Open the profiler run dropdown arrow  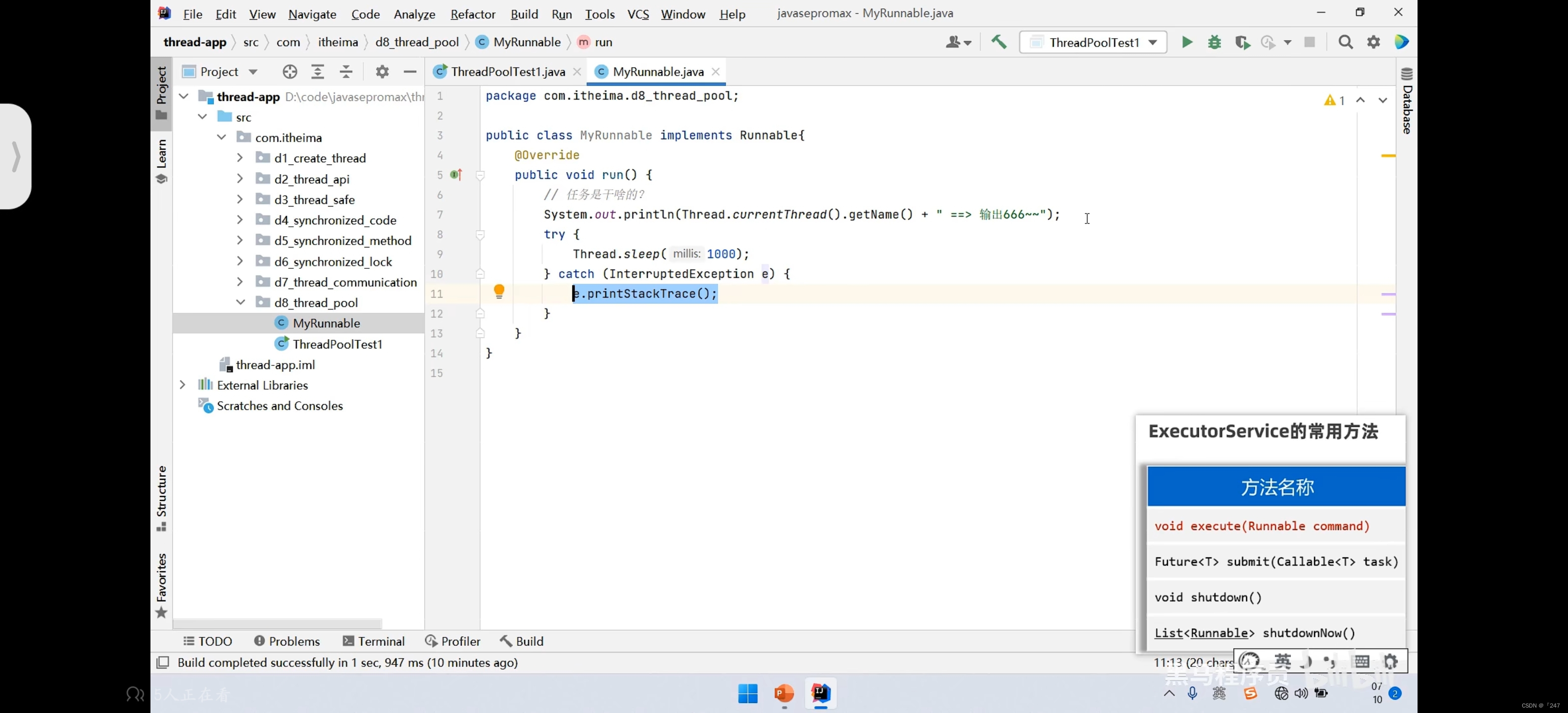(x=1287, y=43)
